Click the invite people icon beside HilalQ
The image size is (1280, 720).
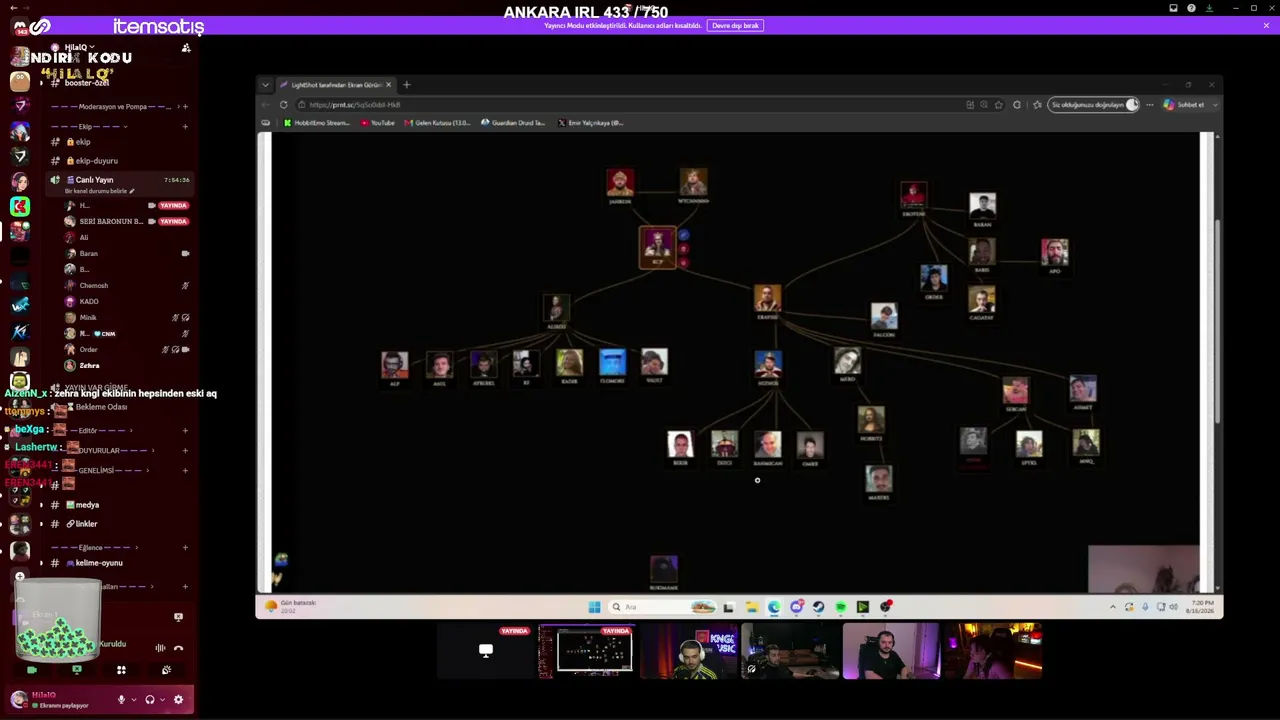(x=186, y=47)
